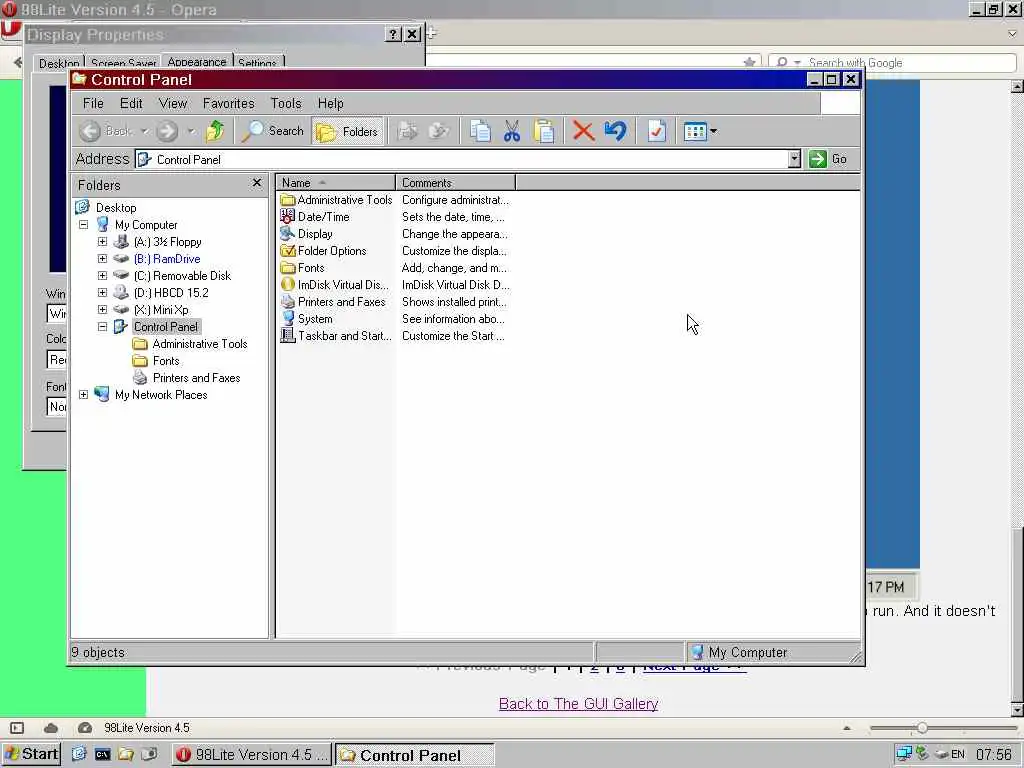The image size is (1024, 768).
Task: Click Display Properties help question button
Action: click(392, 35)
